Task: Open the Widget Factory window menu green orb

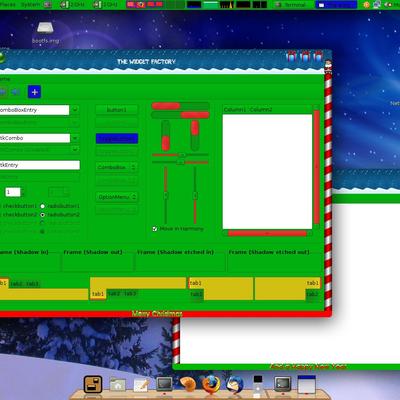Action: tap(1, 59)
